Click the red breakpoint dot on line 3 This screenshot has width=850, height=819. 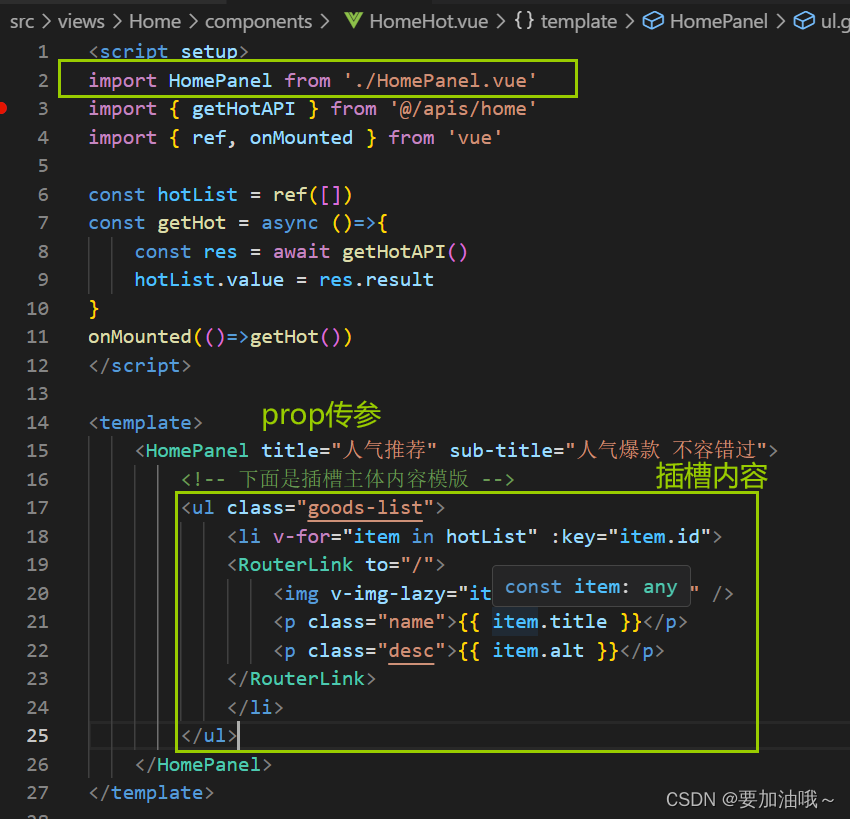pos(3,108)
